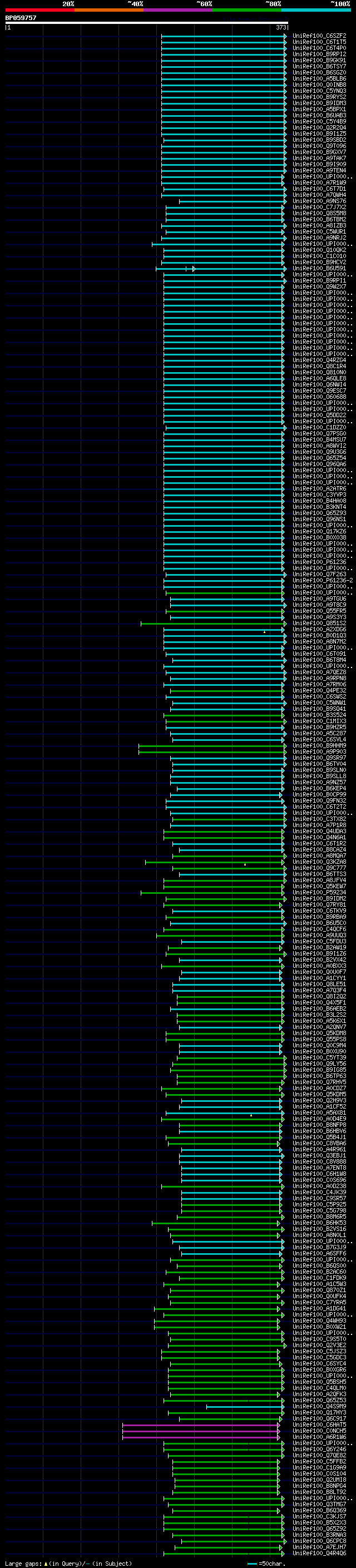Select the label UniRef100_A2XDG6
This screenshot has height=1568, width=356.
(x=319, y=630)
